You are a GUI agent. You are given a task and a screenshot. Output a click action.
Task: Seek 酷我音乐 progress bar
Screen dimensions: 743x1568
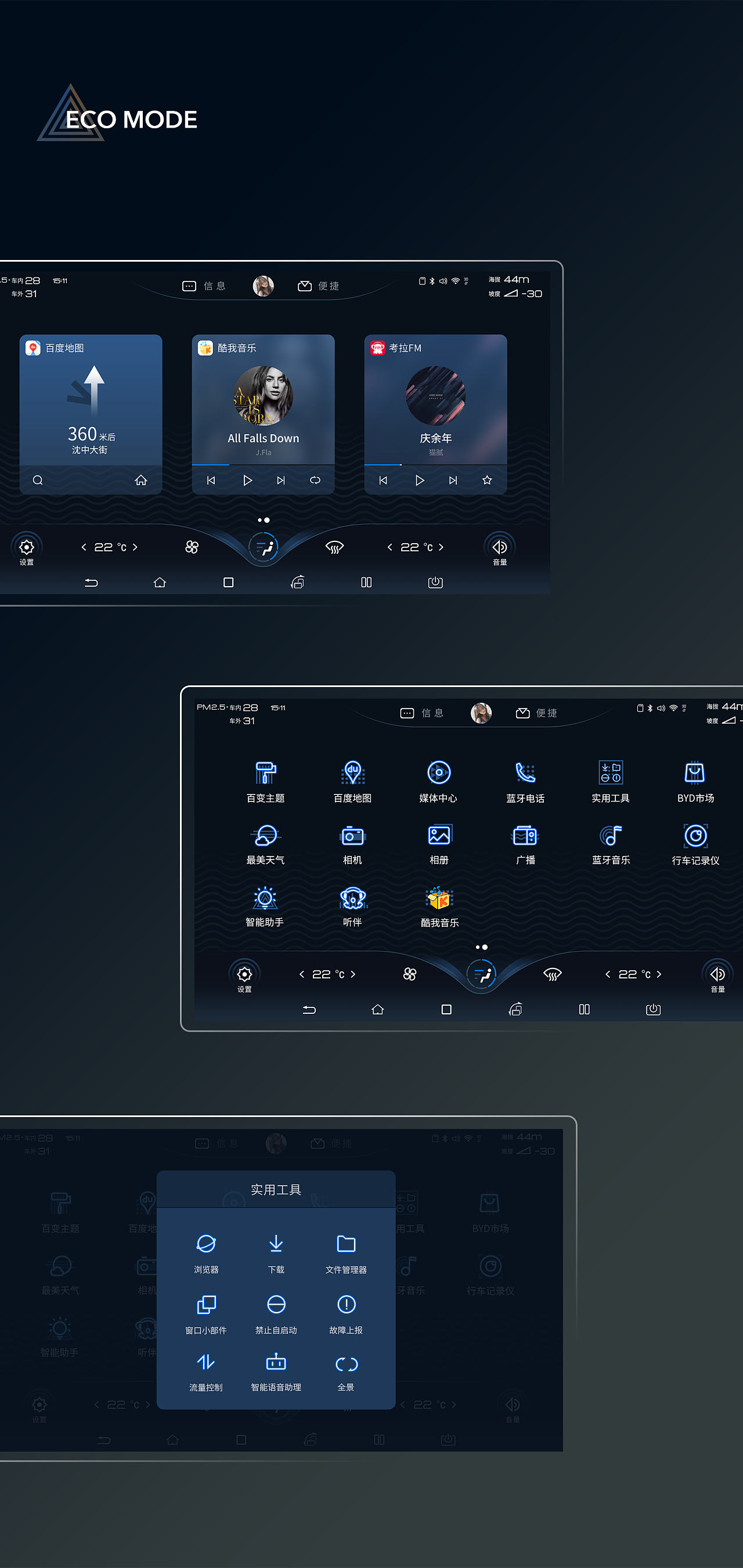click(x=263, y=464)
